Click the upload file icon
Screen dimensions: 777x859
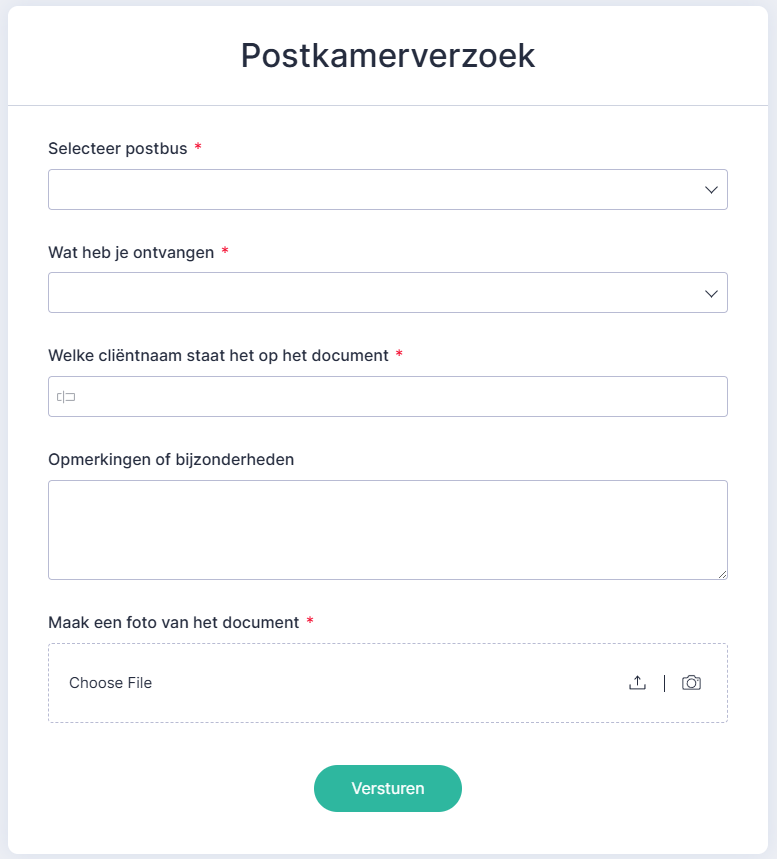point(637,683)
